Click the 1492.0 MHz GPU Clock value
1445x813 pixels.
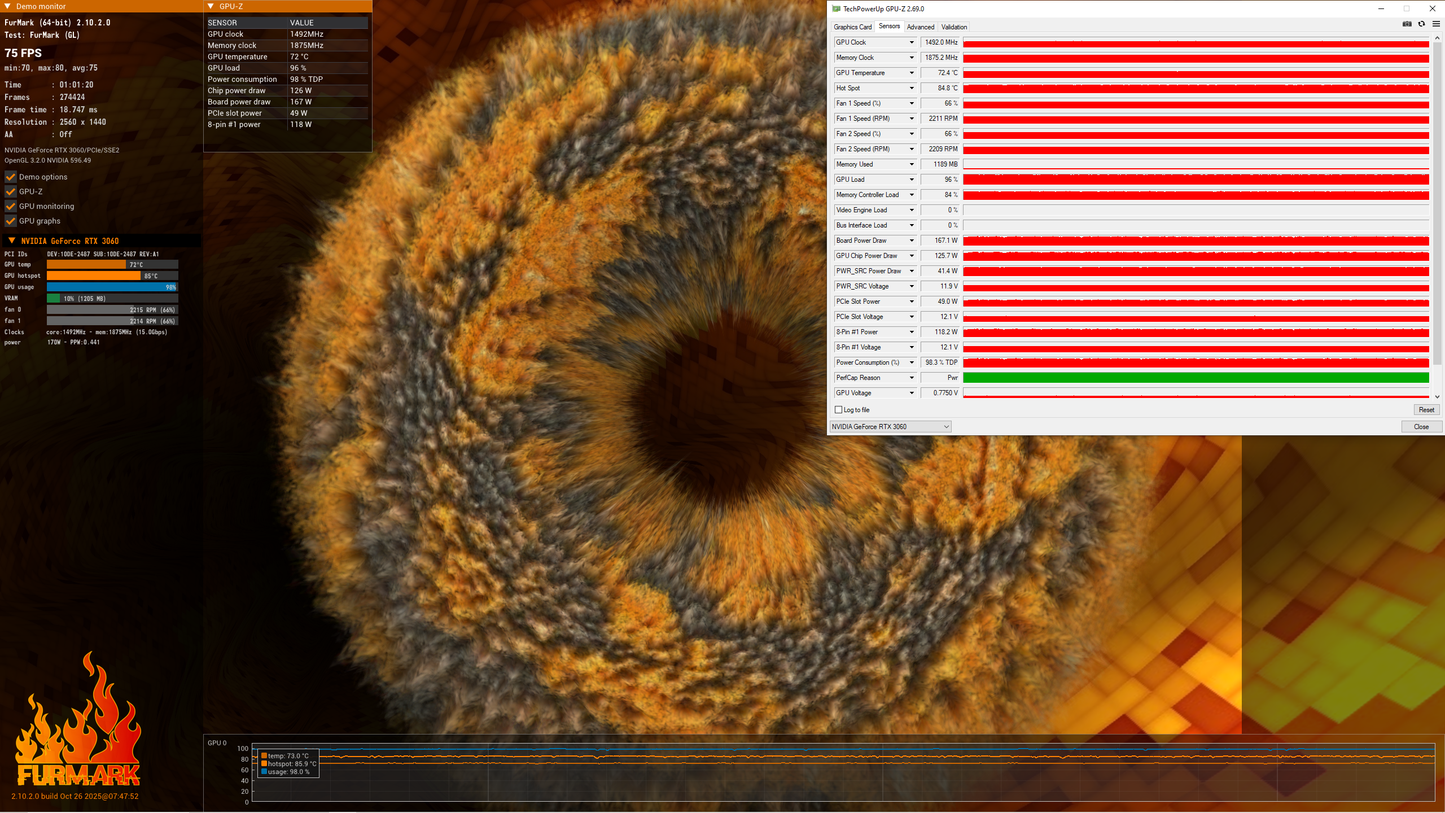940,43
